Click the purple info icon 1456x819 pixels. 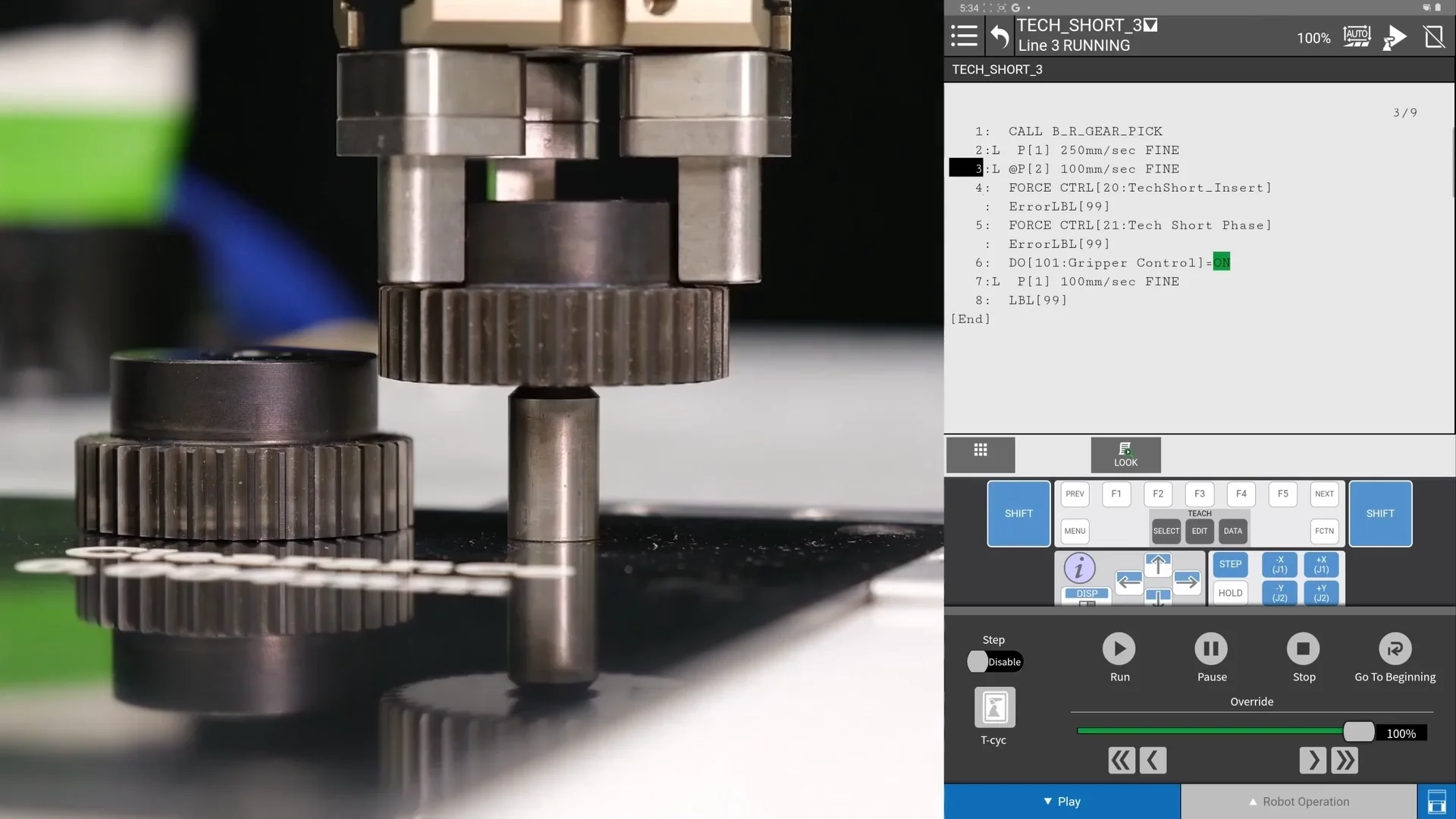tap(1079, 568)
